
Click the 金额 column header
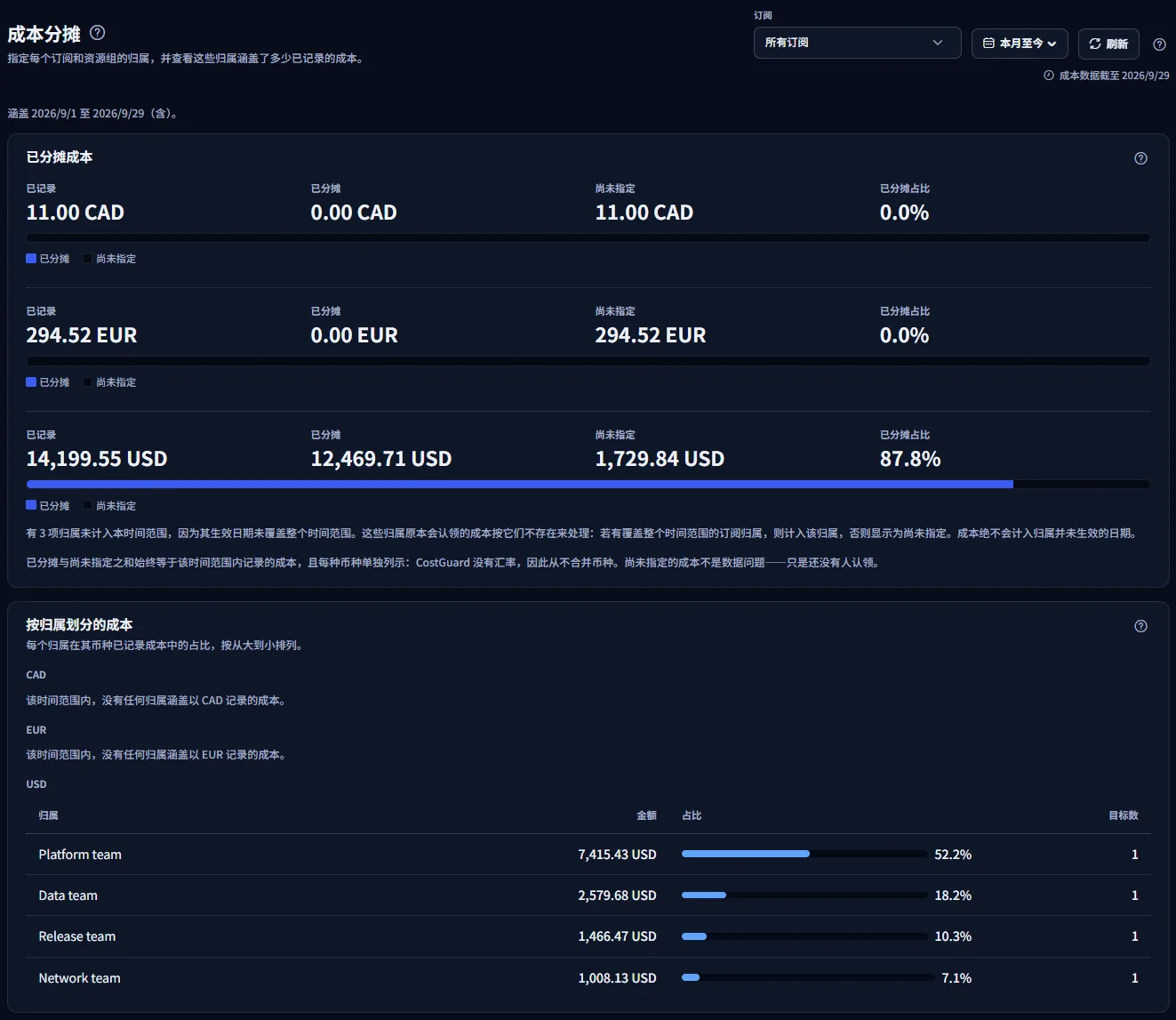click(x=646, y=815)
